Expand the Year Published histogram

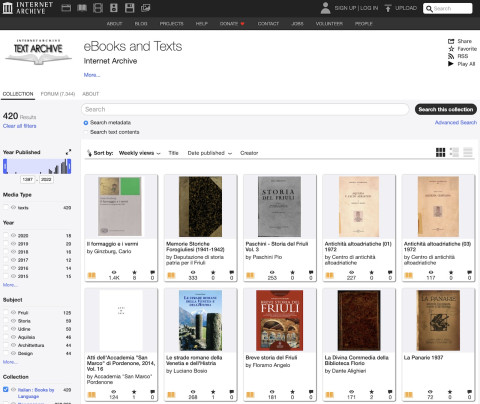[x=68, y=152]
